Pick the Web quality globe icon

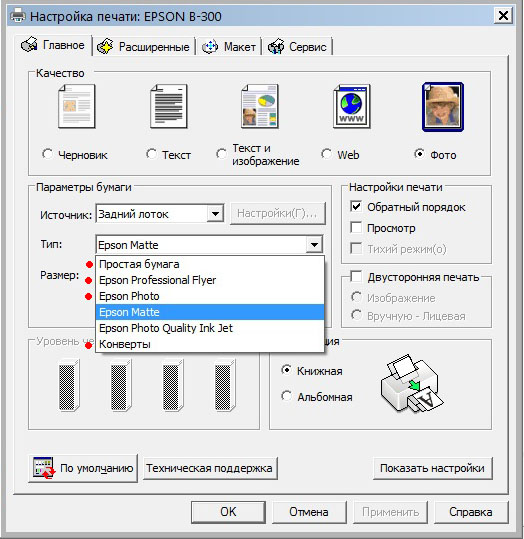352,106
